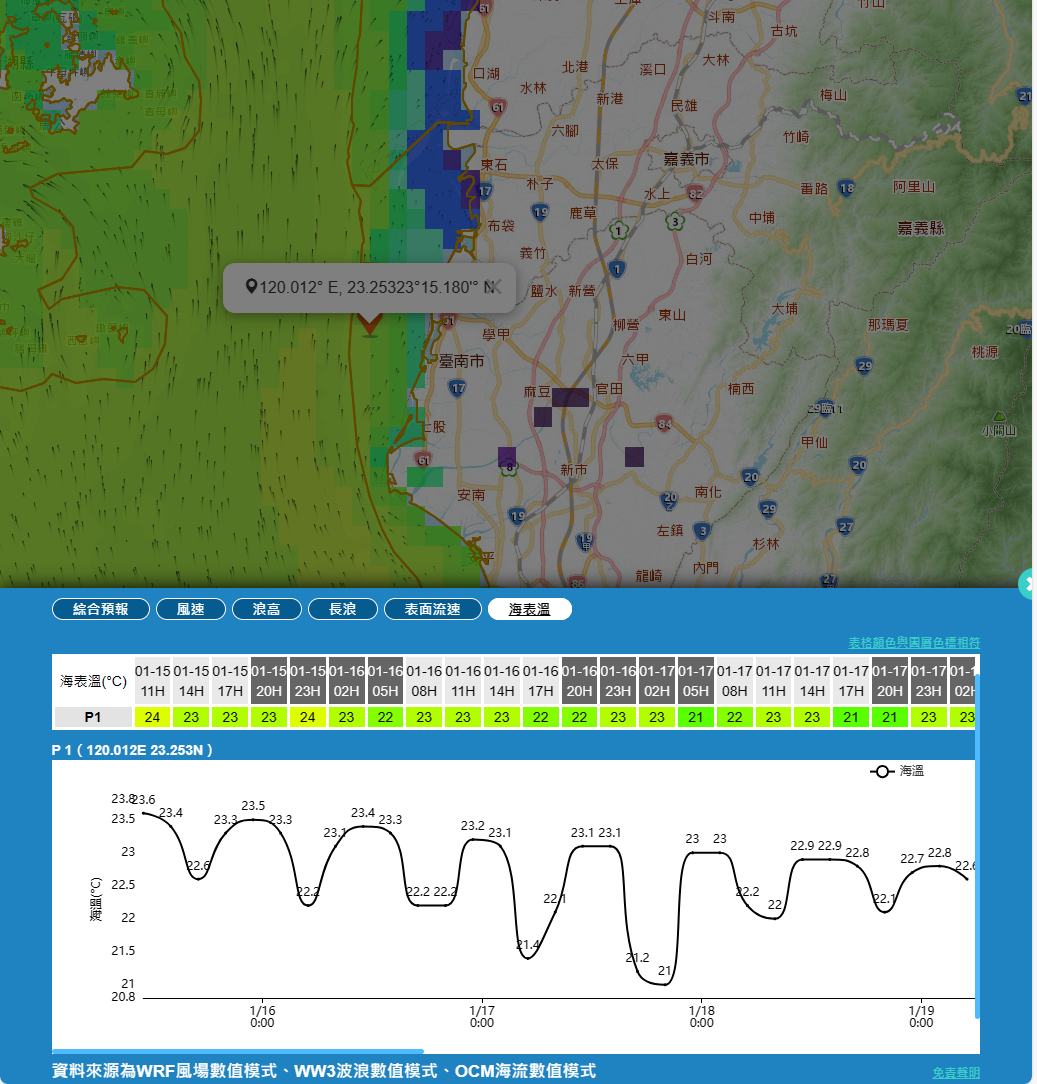1037x1084 pixels.
Task: Click the yellow 24 cell under 01-15 11H
Action: 152,717
